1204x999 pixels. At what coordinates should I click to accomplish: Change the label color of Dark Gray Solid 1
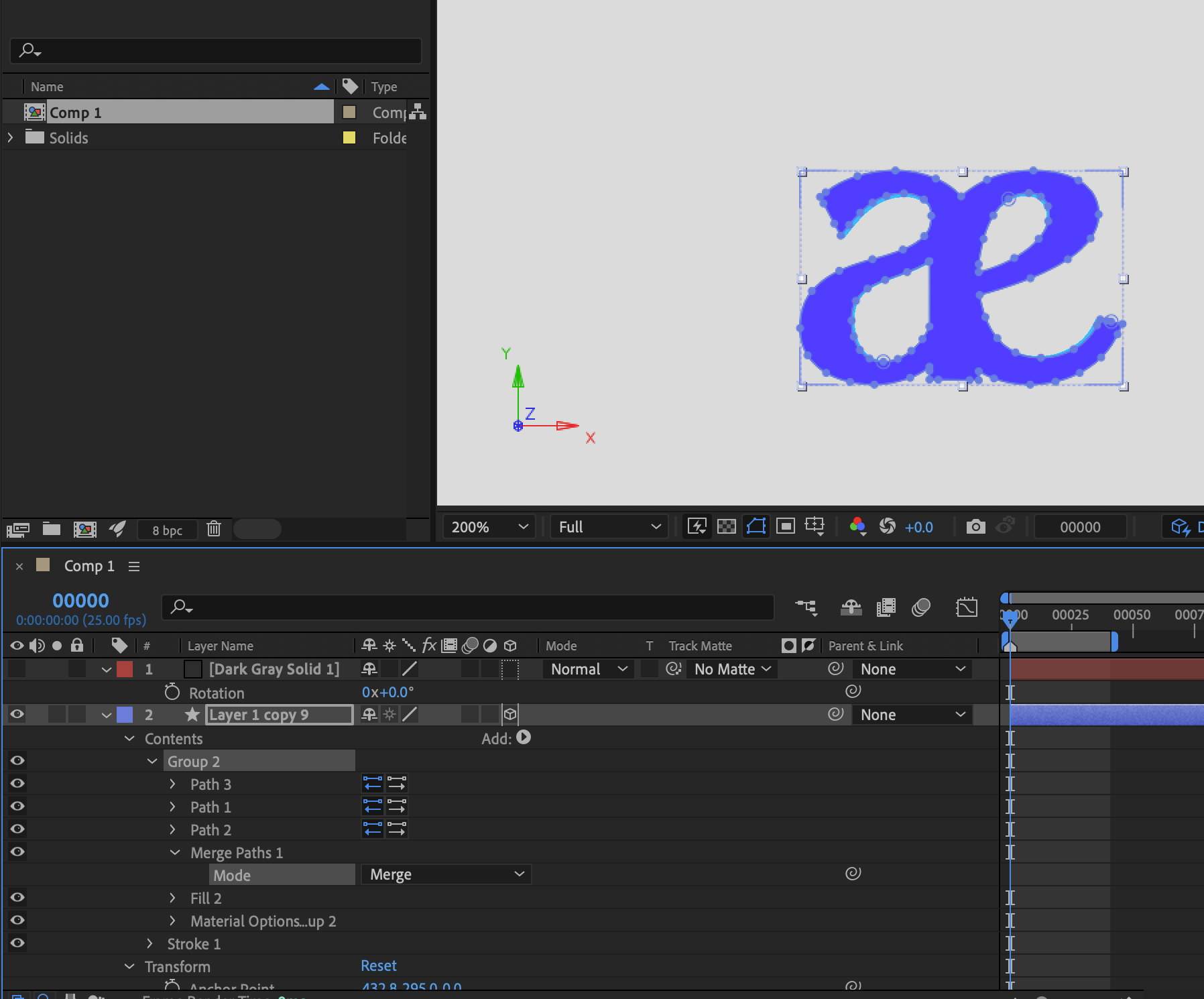[x=125, y=668]
